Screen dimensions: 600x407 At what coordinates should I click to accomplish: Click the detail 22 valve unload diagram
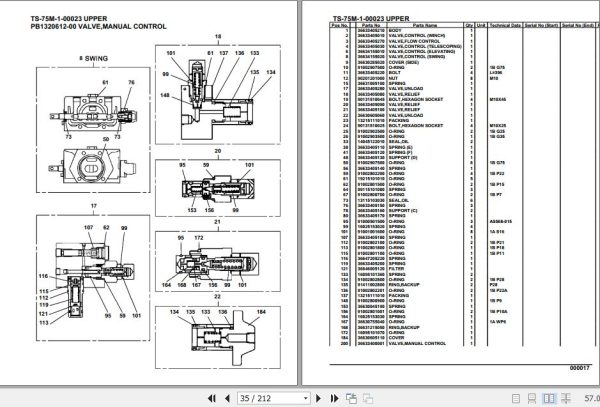(x=218, y=337)
